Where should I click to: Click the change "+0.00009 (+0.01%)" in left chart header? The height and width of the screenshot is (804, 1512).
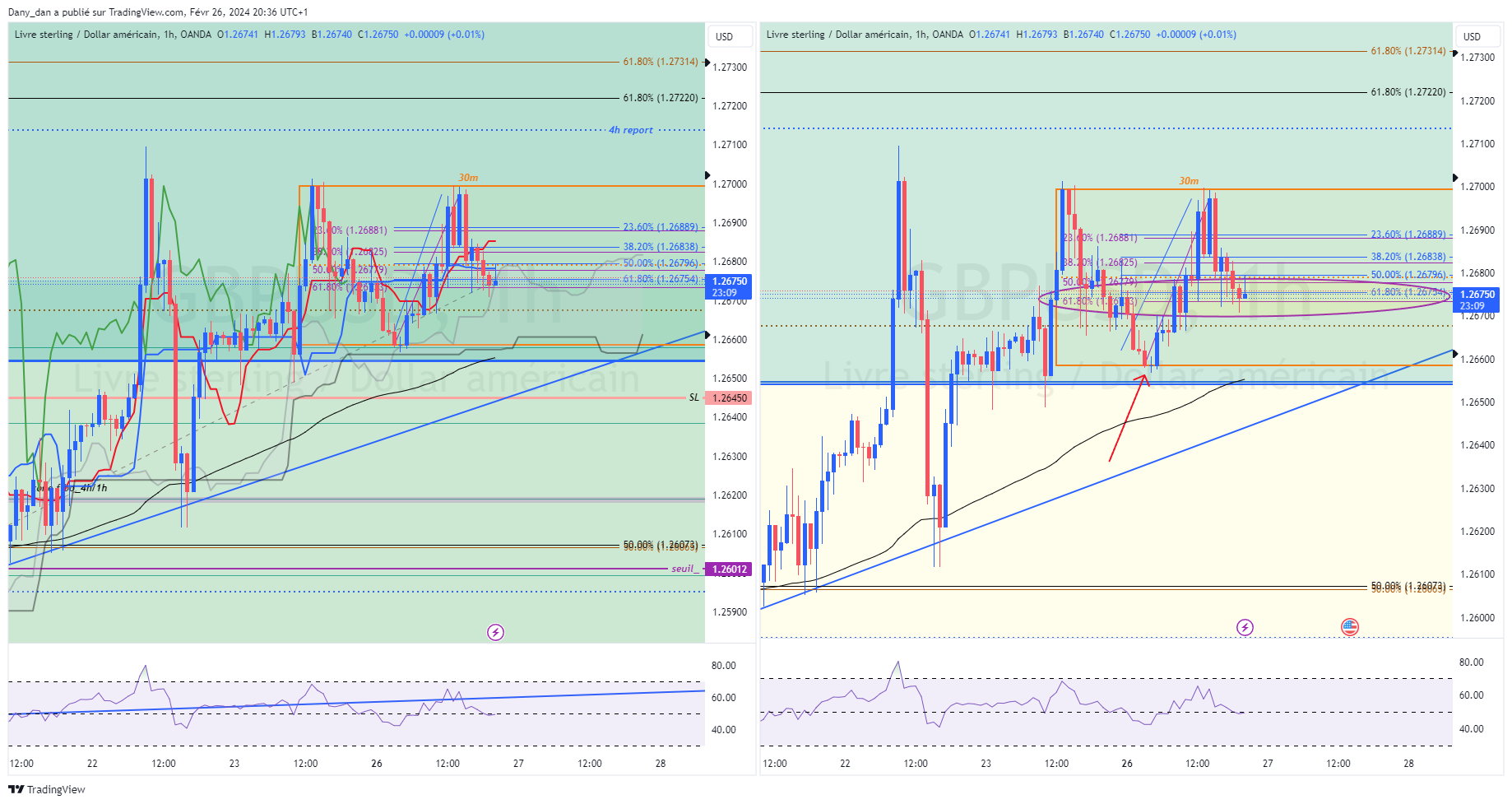(444, 35)
